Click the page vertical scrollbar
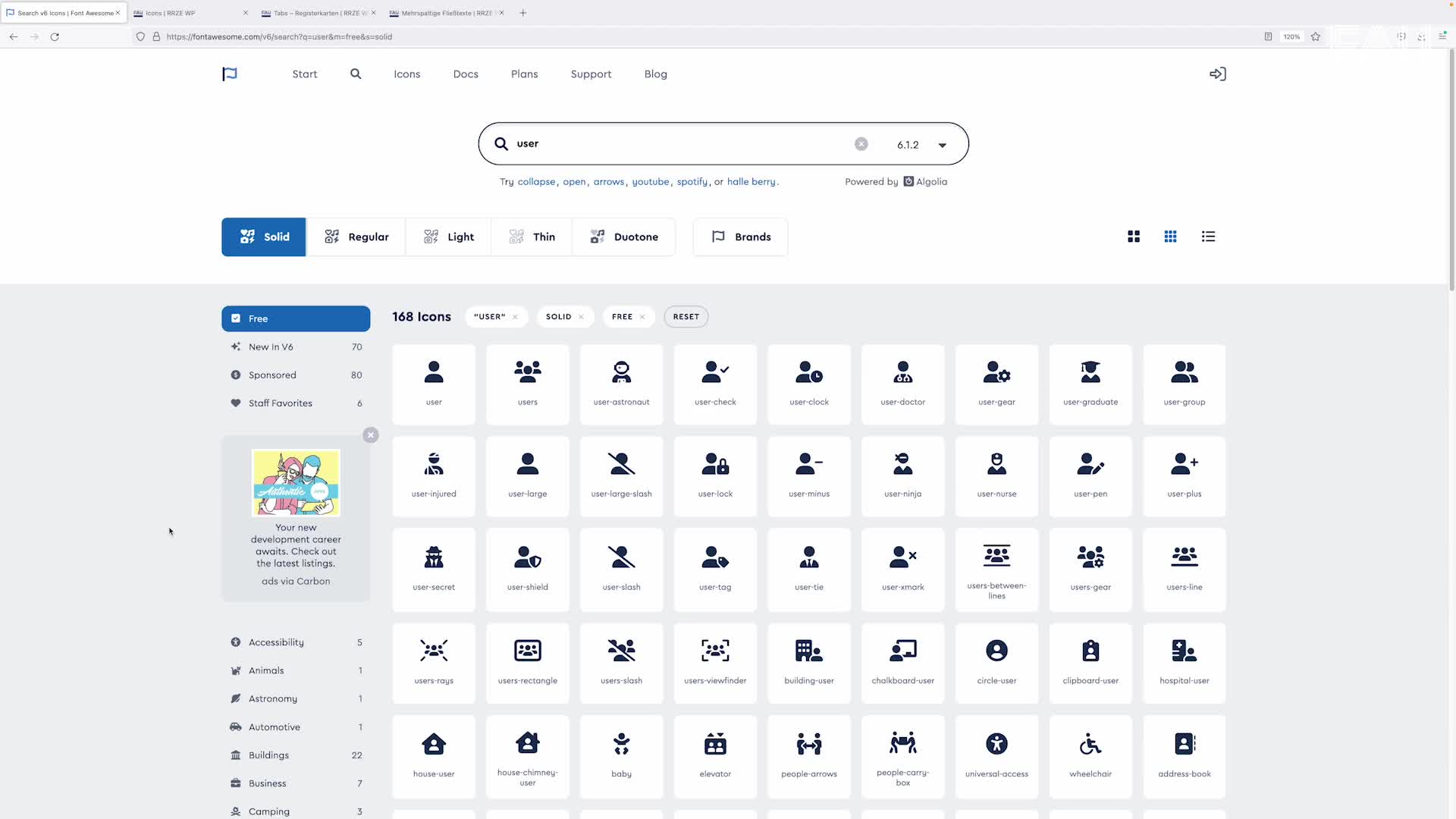The height and width of the screenshot is (819, 1456). (1451, 171)
